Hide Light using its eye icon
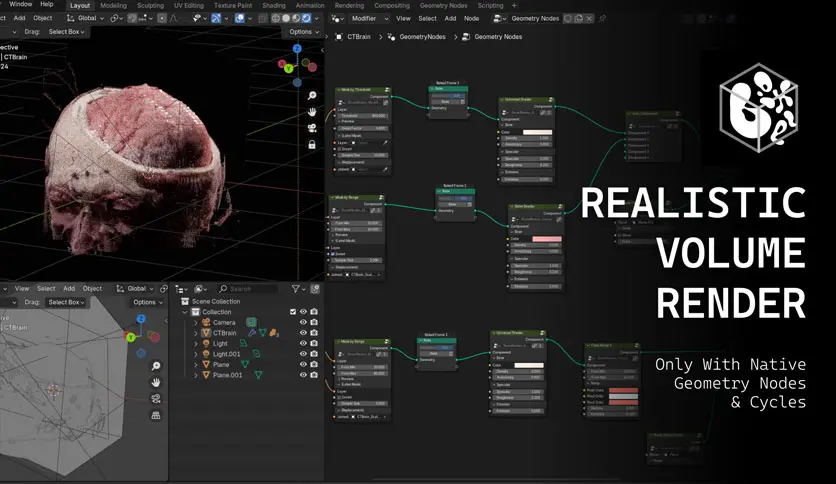The image size is (836, 484). coord(303,343)
